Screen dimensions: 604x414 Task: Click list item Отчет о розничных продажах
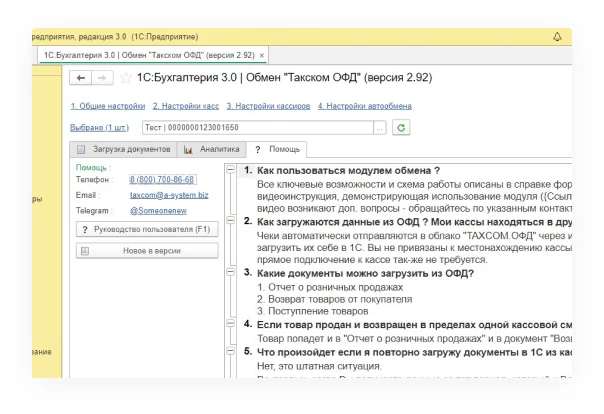click(x=330, y=287)
